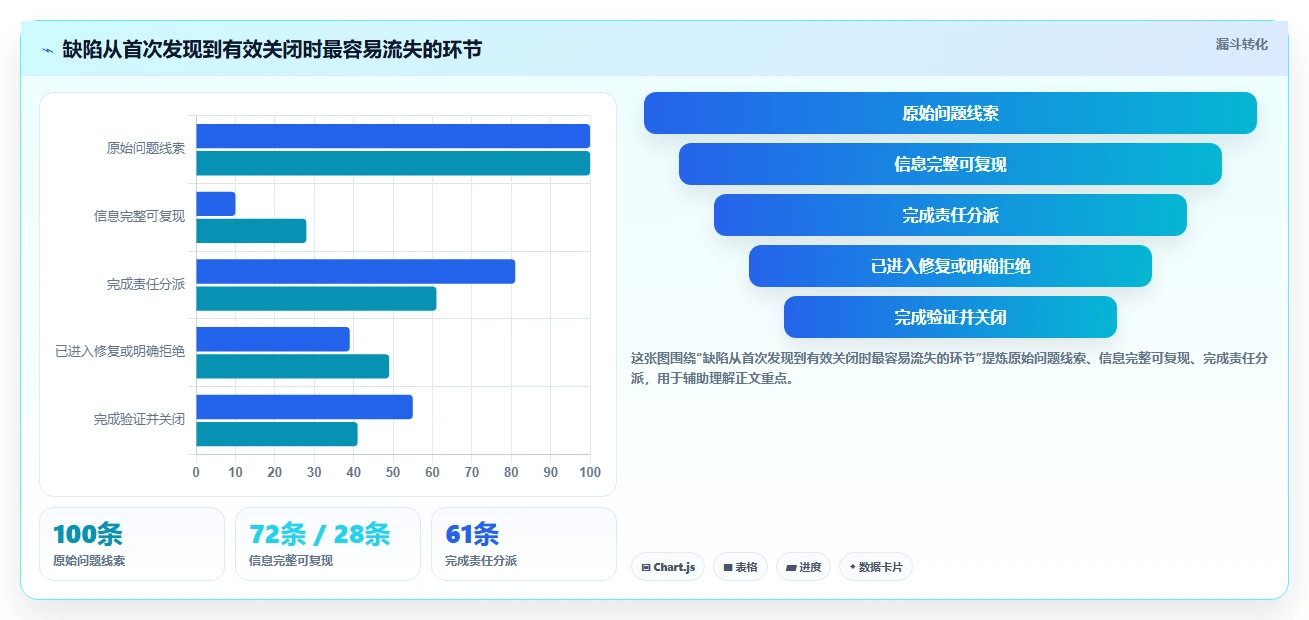Click the teal bar for 原始问题线索
The image size is (1309, 620).
[393, 163]
